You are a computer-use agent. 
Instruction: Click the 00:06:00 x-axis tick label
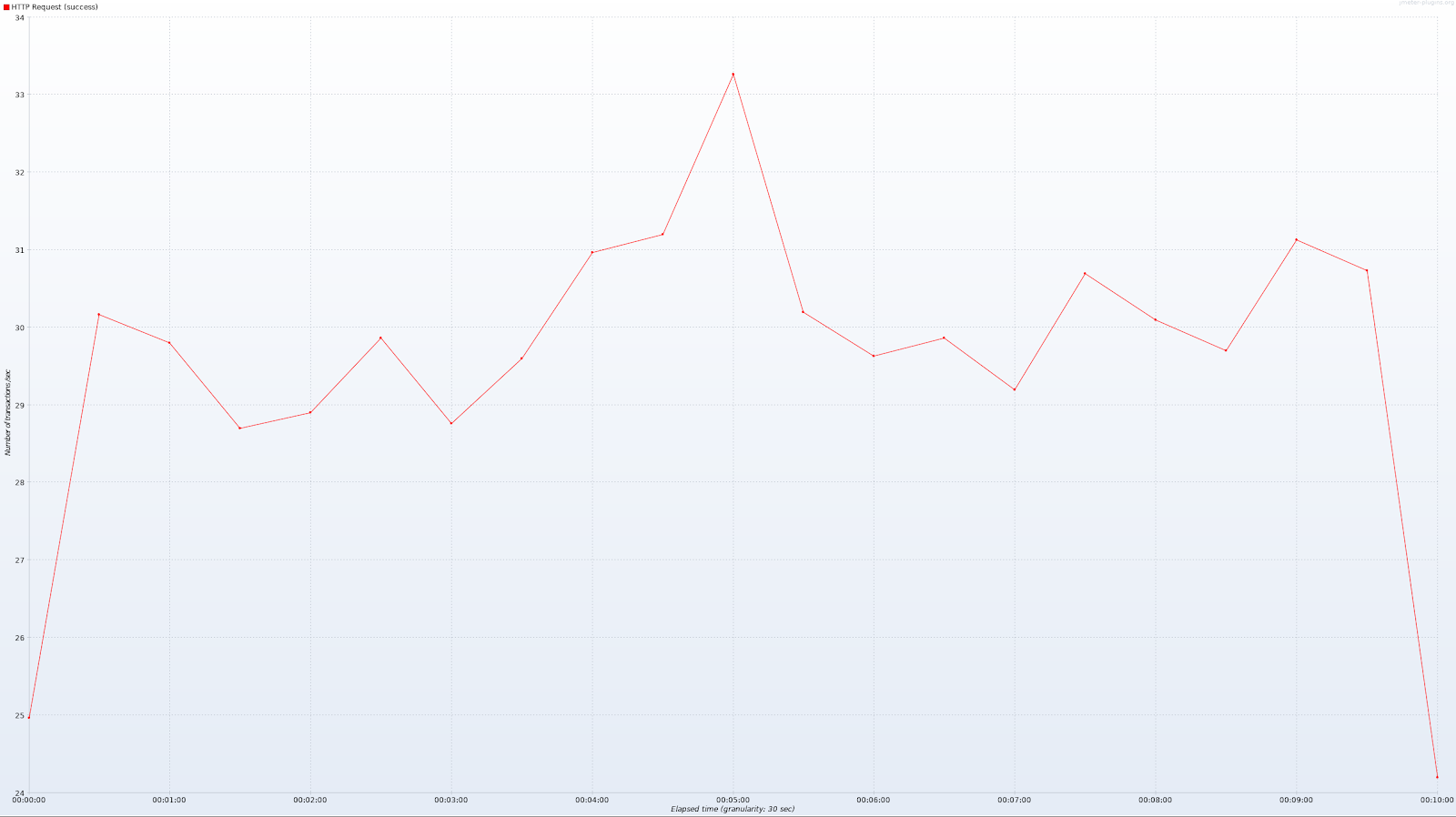pos(874,800)
